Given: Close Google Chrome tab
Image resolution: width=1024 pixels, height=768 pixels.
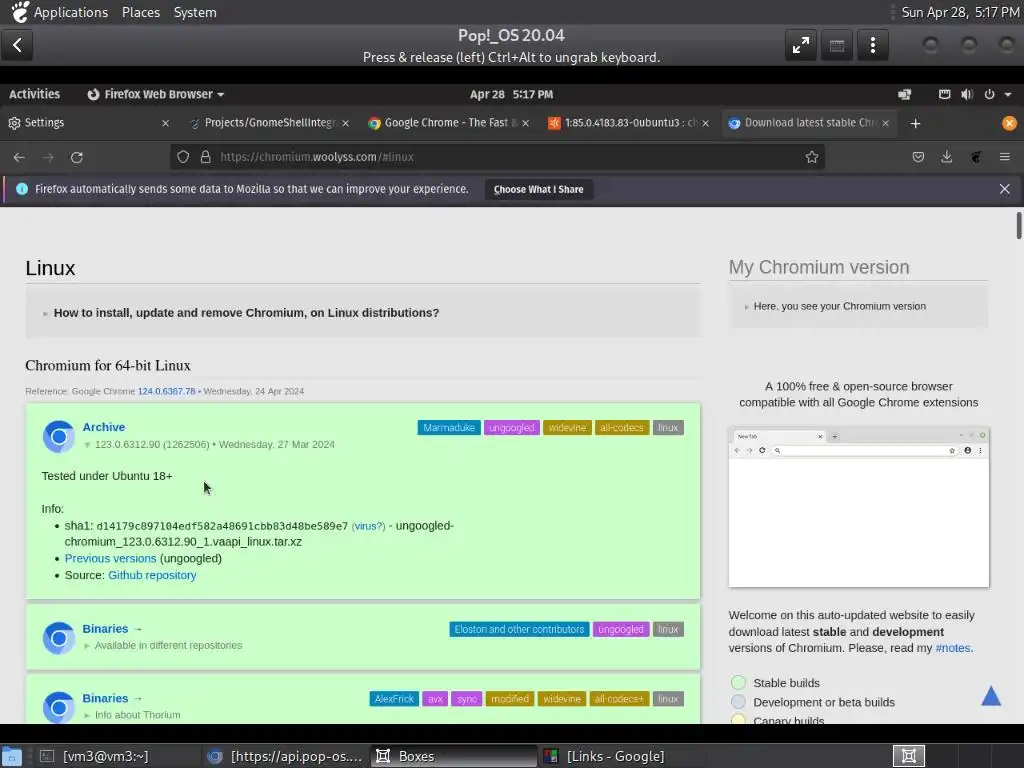Looking at the screenshot, I should (526, 123).
